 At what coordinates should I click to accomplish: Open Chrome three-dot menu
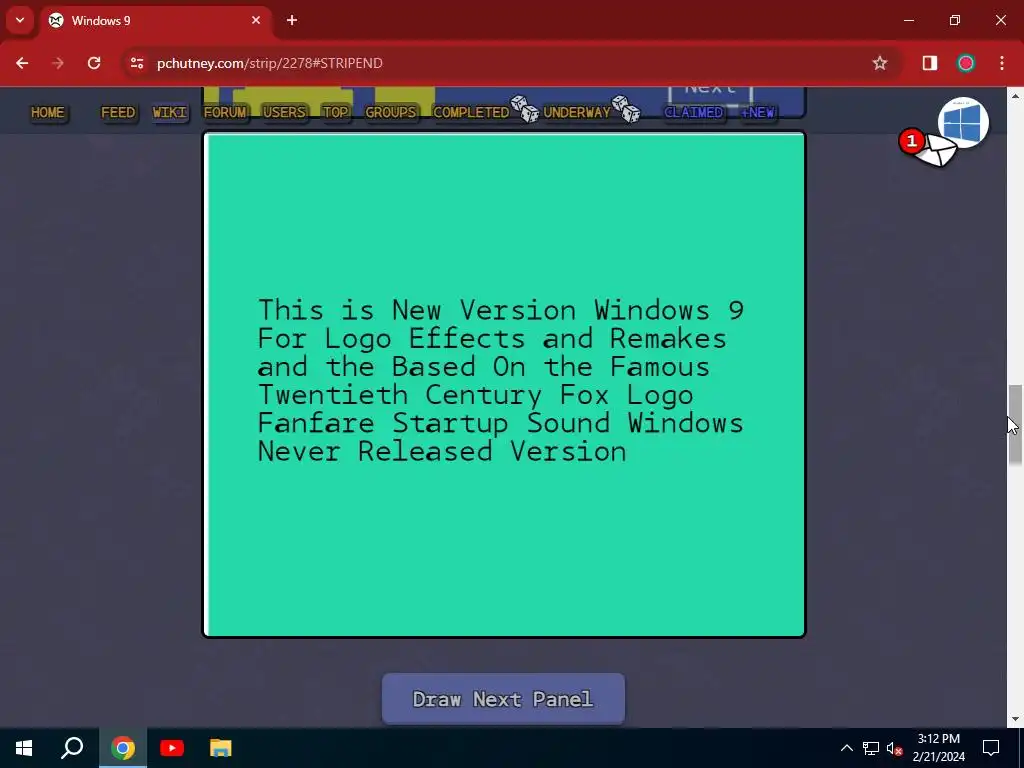point(1002,63)
